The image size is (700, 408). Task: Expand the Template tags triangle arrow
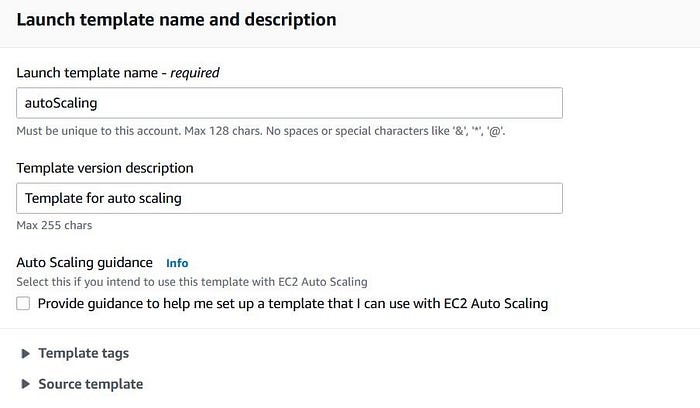[24, 353]
